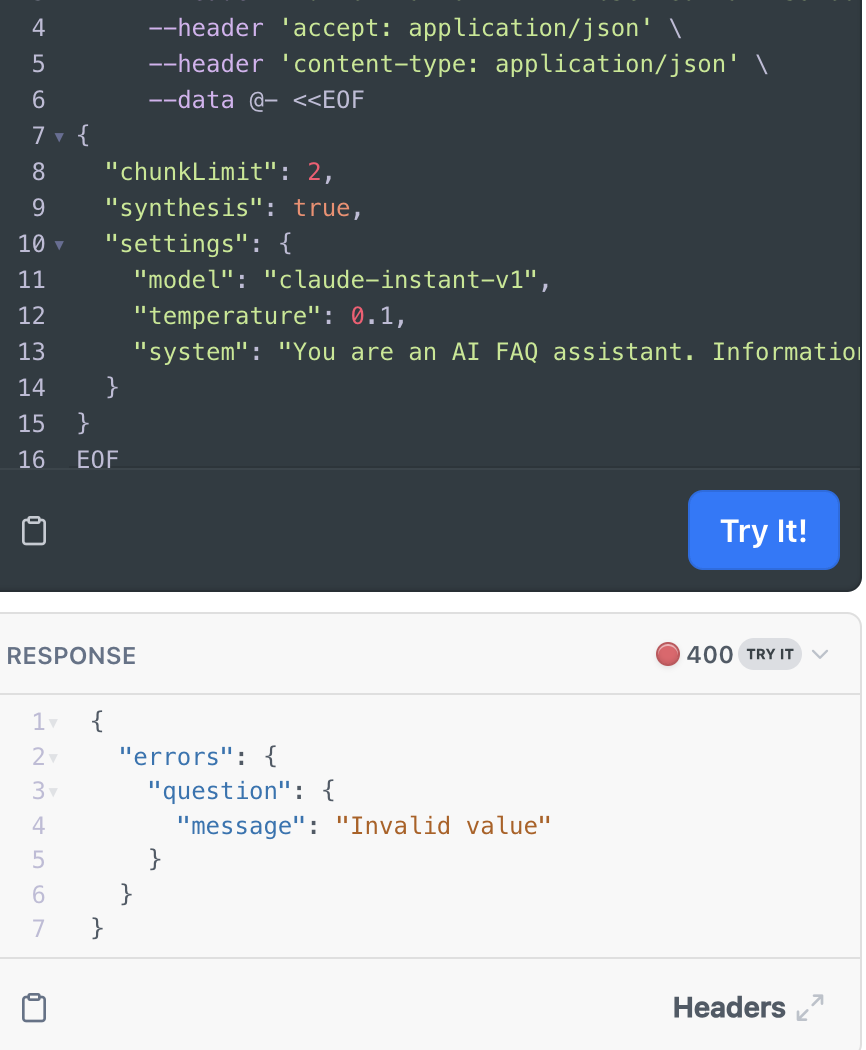Screen dimensions: 866x1050
Task: Collapse the settings object at line 10
Action: tap(59, 245)
